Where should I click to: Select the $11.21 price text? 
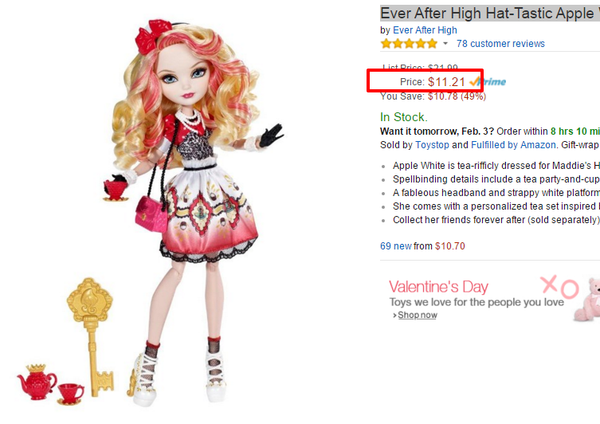(x=447, y=82)
